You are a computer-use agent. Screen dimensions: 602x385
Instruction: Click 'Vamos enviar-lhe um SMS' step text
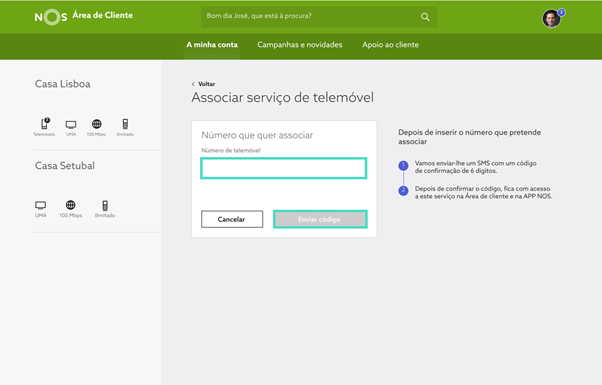475,167
